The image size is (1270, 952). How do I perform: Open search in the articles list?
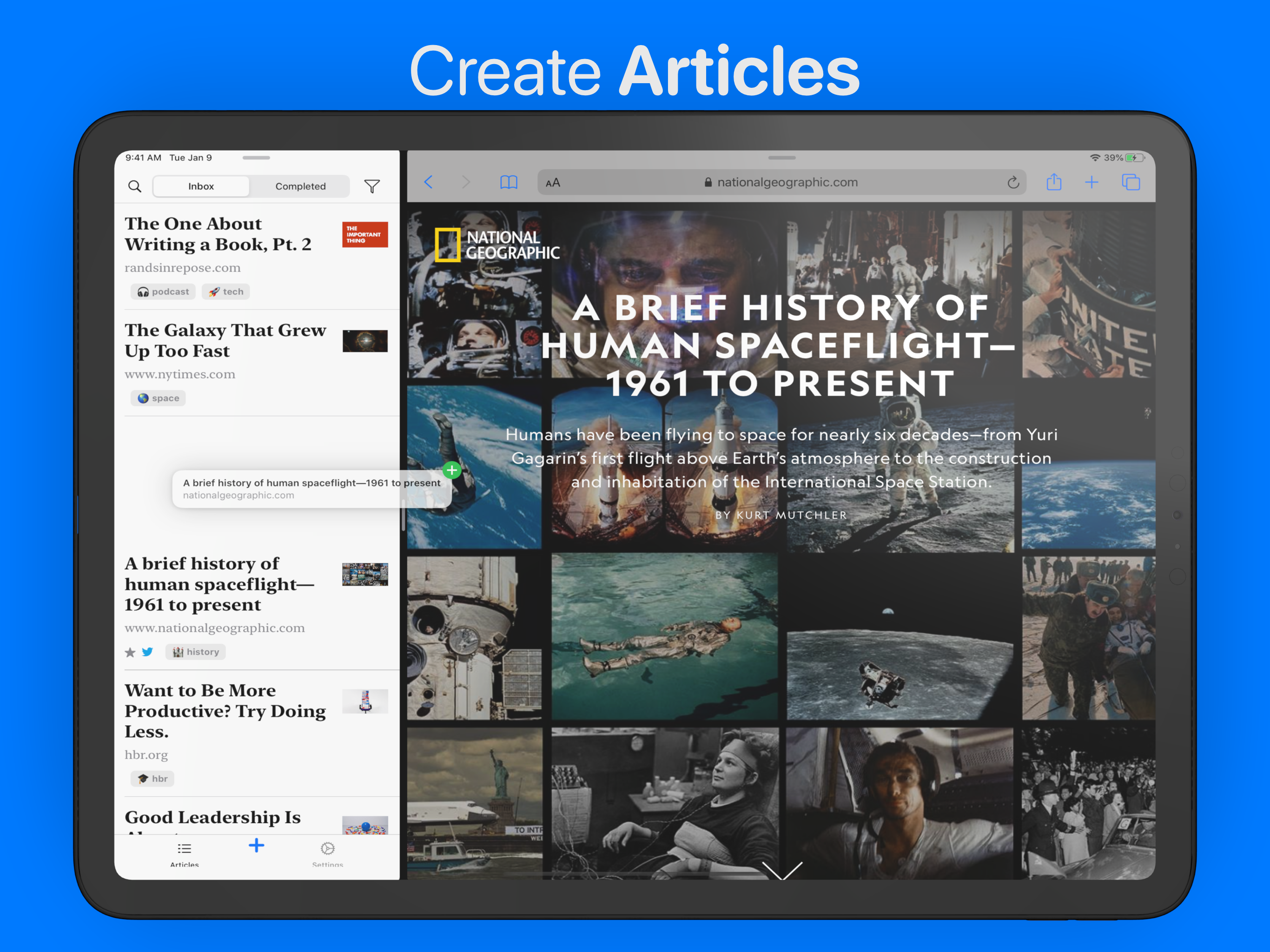point(134,186)
